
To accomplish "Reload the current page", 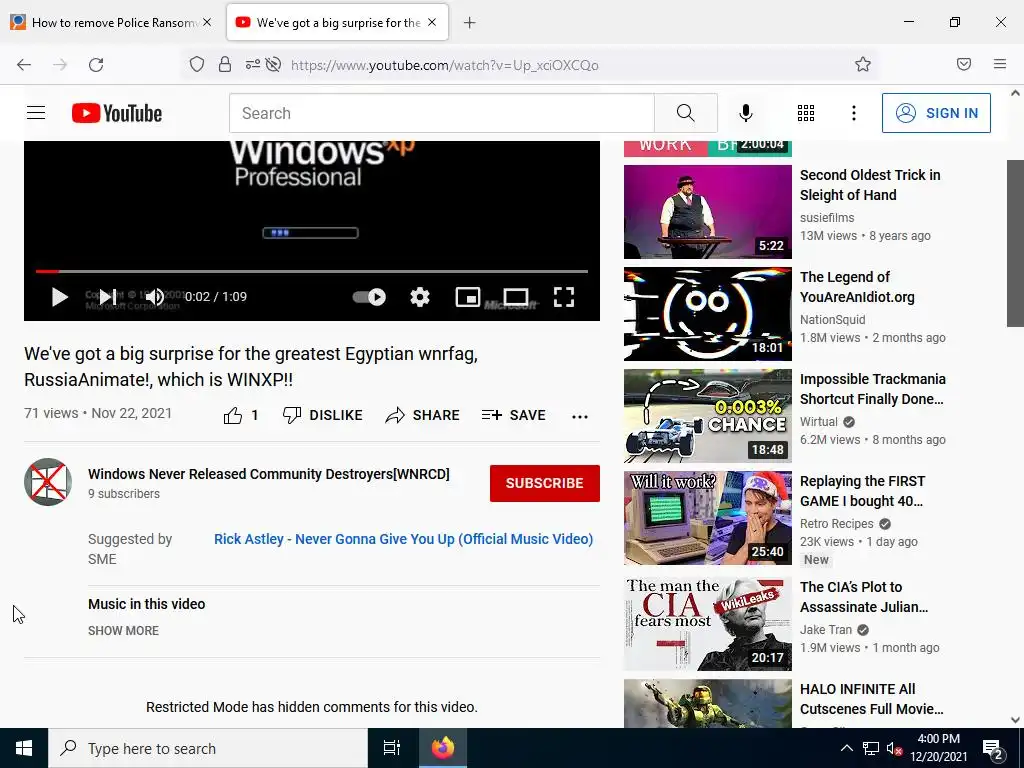I will [96, 65].
